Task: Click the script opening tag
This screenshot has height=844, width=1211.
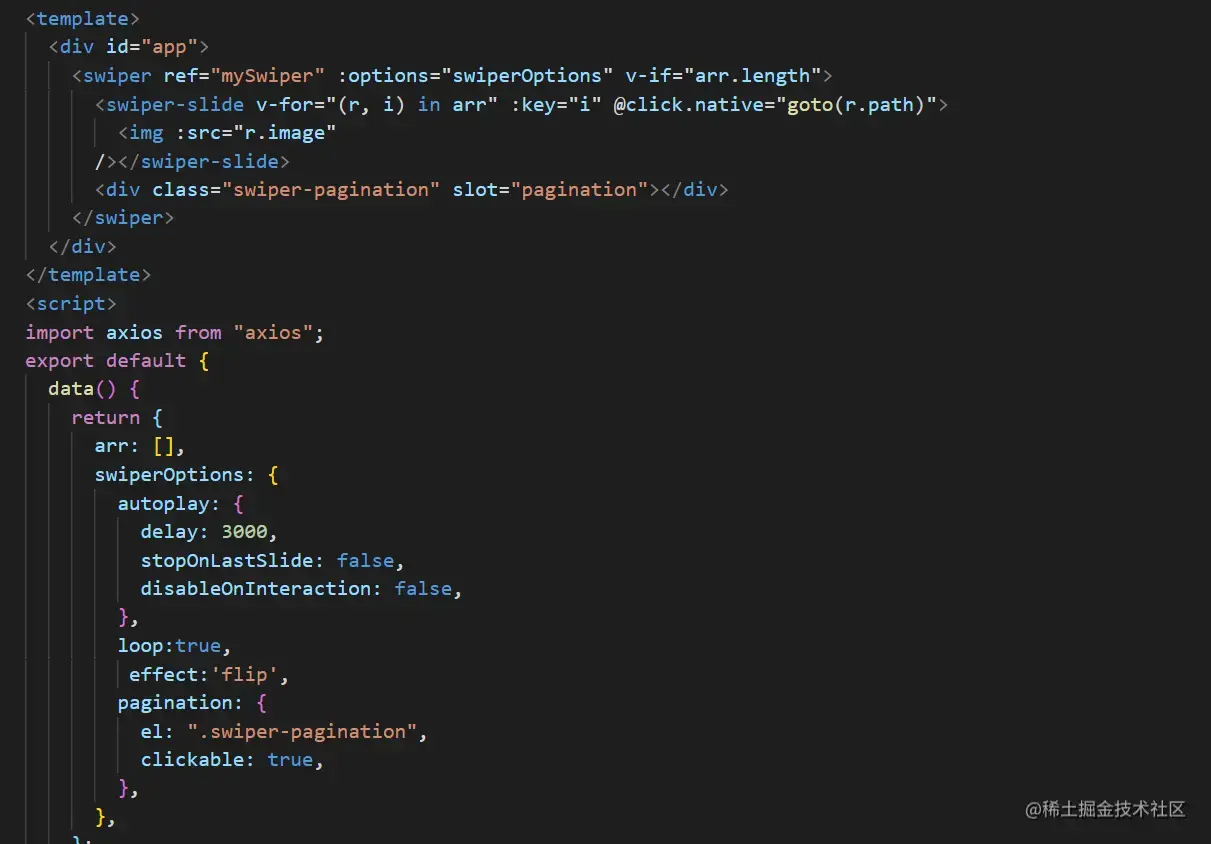Action: [x=71, y=304]
